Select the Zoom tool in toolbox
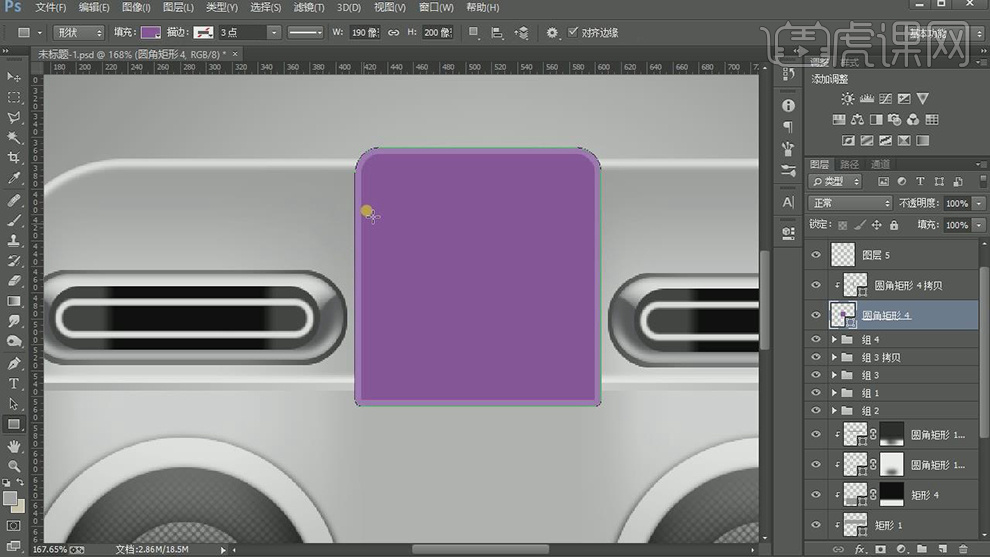This screenshot has height=557, width=990. click(x=14, y=466)
